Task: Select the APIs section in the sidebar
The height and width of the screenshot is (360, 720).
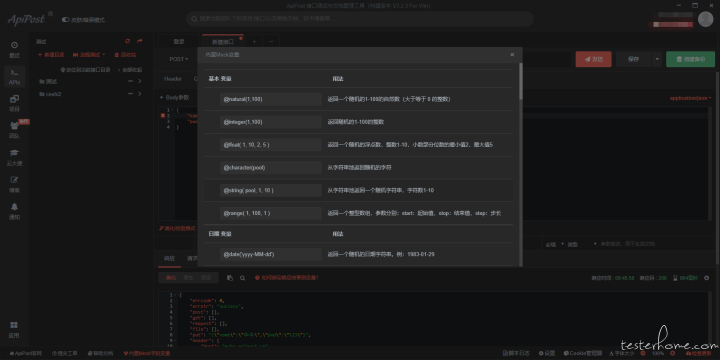Action: tap(14, 76)
